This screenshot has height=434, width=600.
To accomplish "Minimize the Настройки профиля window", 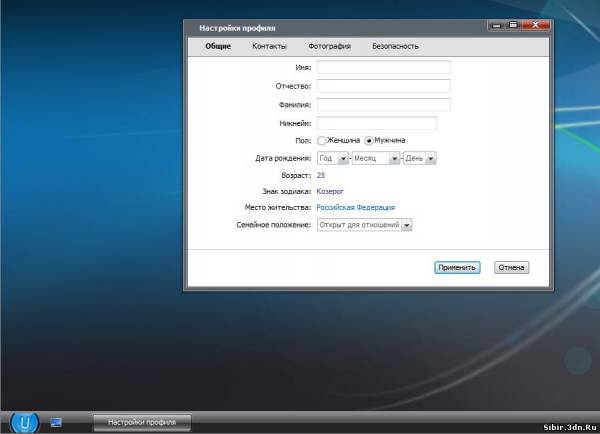I will click(495, 27).
